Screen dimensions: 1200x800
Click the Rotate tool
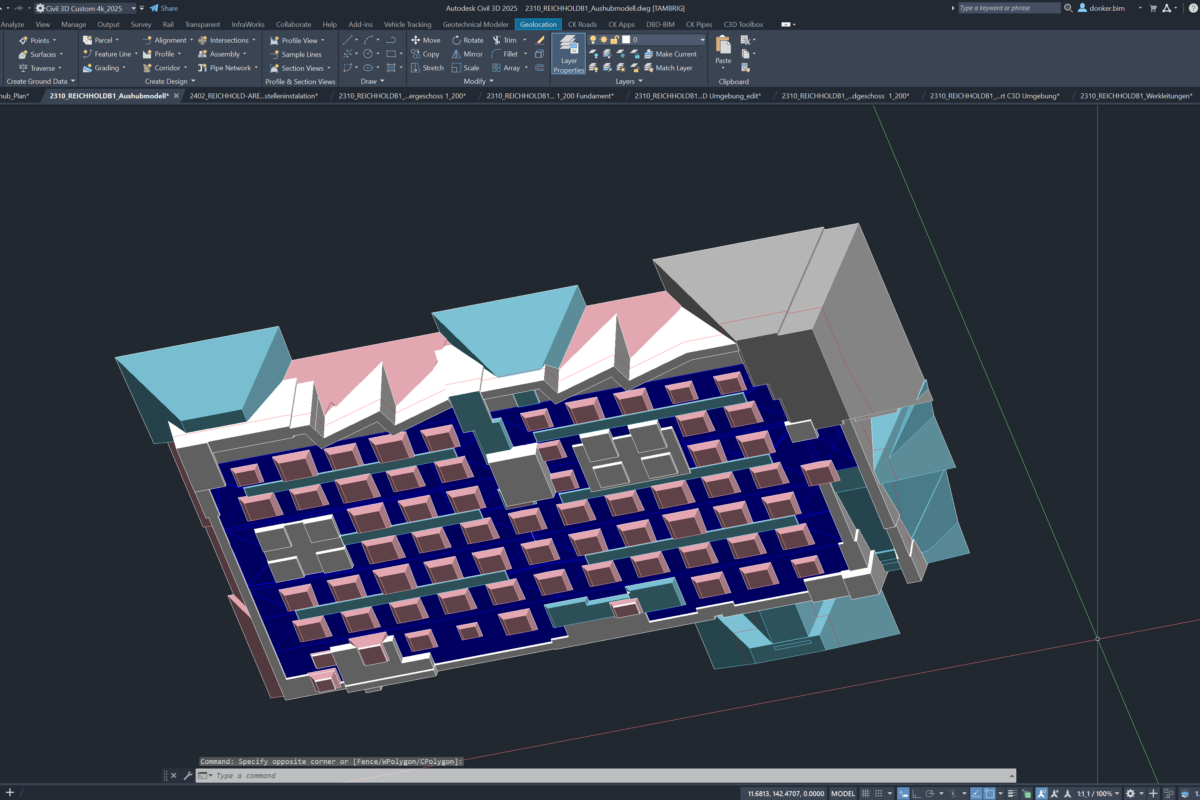point(466,40)
